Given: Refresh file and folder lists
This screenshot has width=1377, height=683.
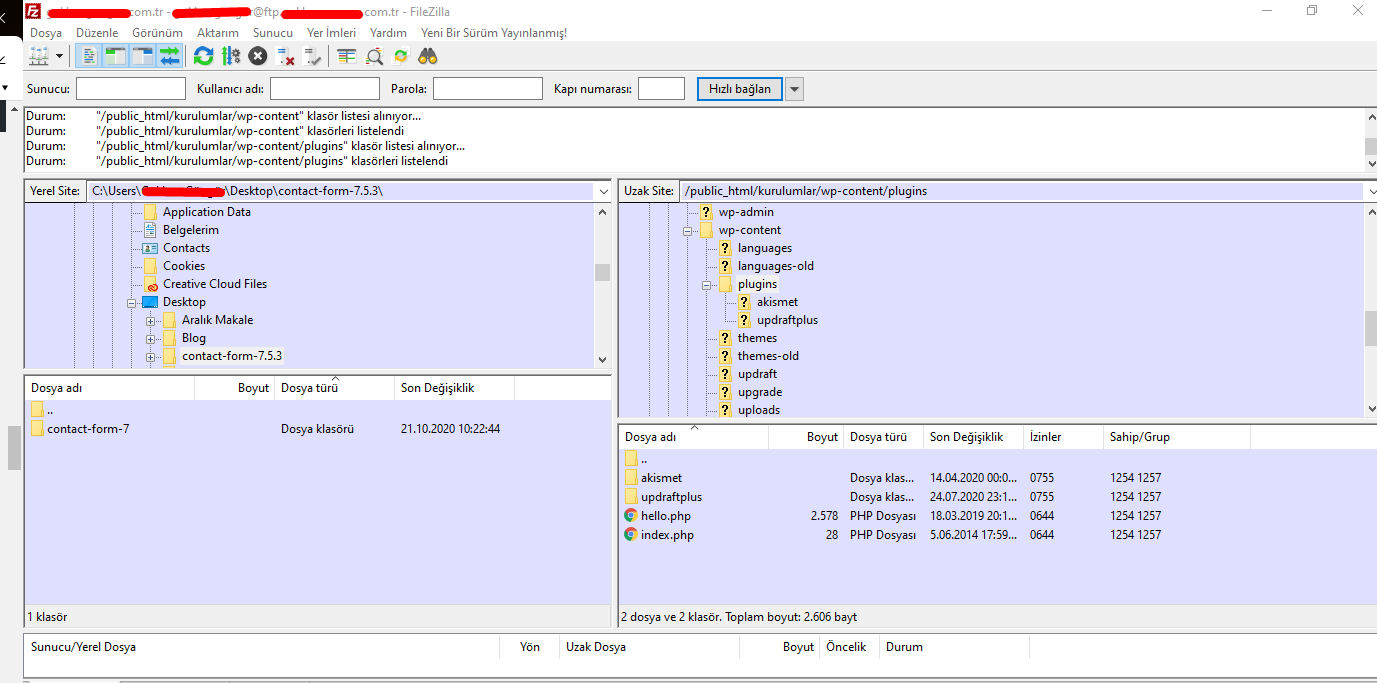Looking at the screenshot, I should [x=204, y=56].
